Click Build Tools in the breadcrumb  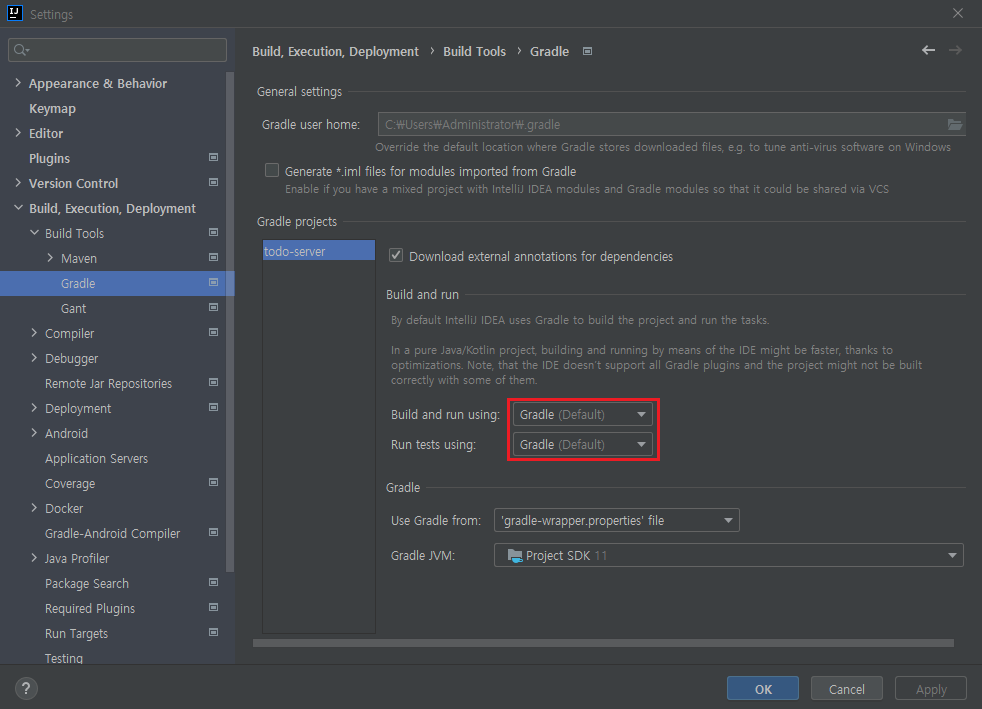tap(475, 51)
